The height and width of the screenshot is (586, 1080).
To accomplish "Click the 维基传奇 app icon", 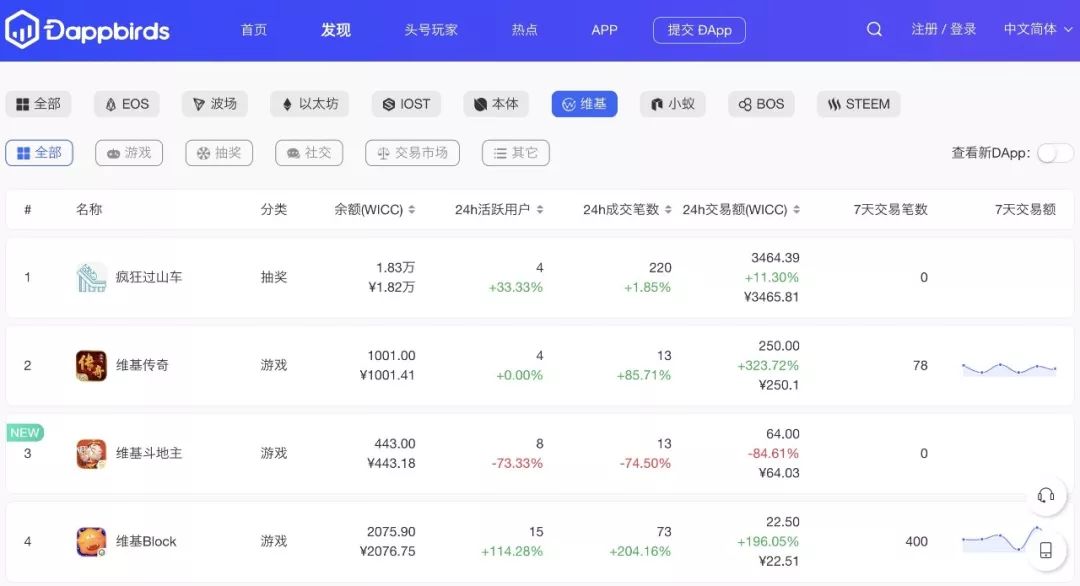I will (x=91, y=366).
